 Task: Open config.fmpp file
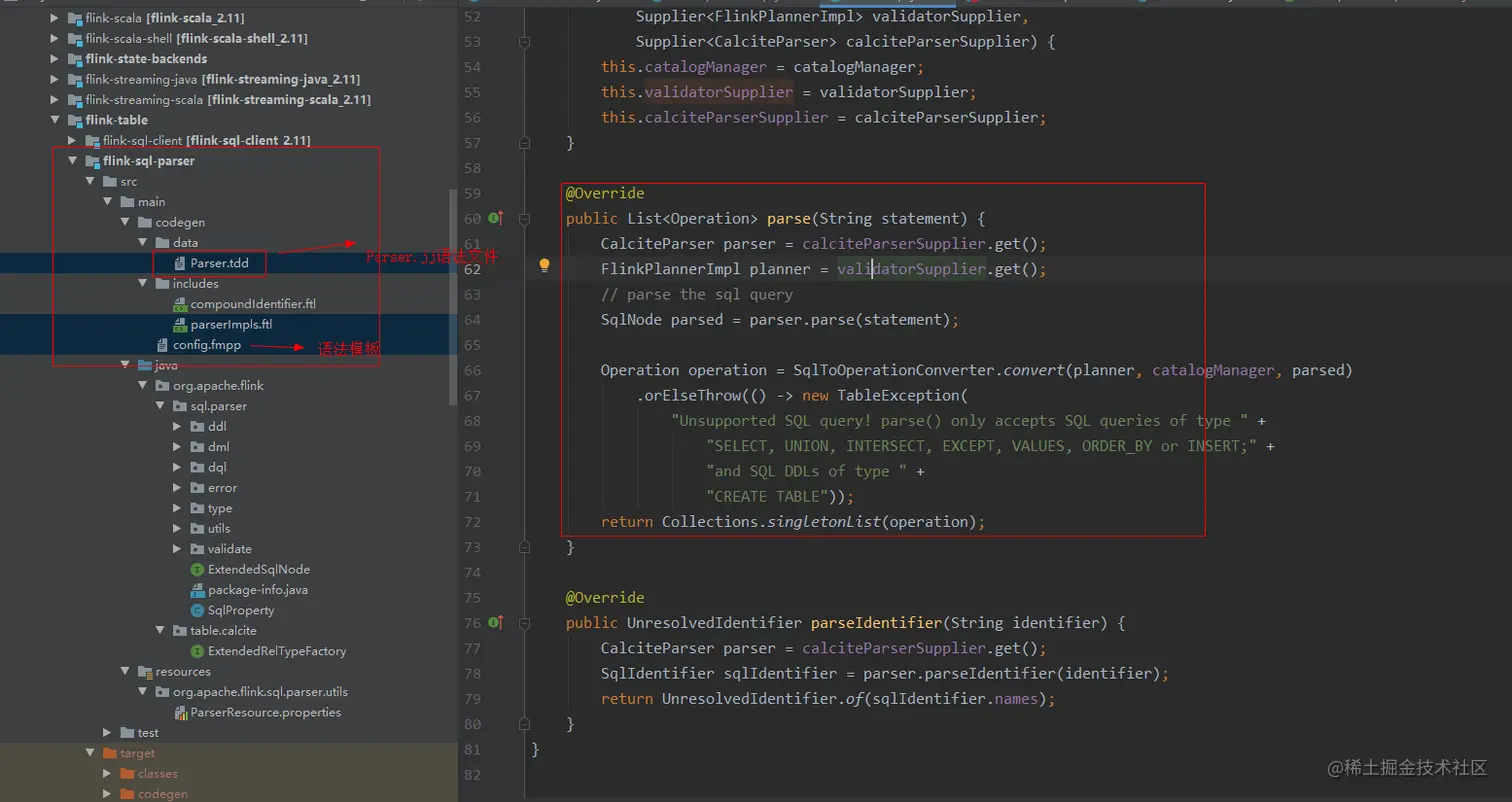click(x=206, y=345)
